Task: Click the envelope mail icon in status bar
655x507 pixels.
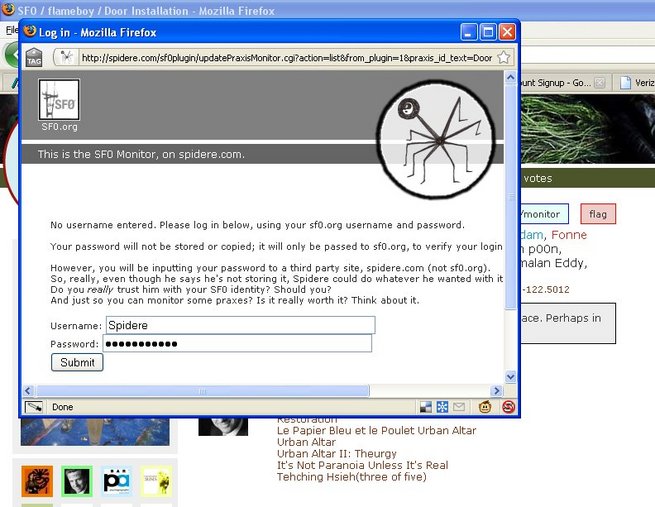Action: click(459, 406)
